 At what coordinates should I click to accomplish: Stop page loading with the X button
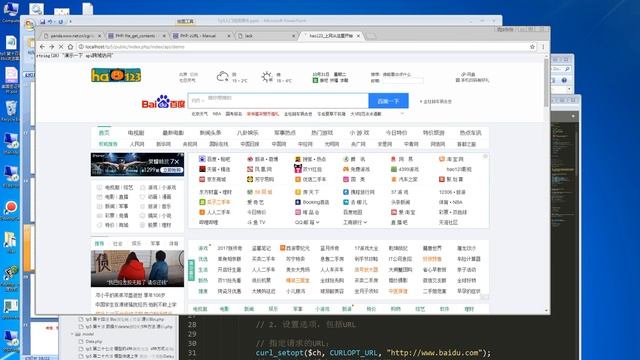coord(61,47)
